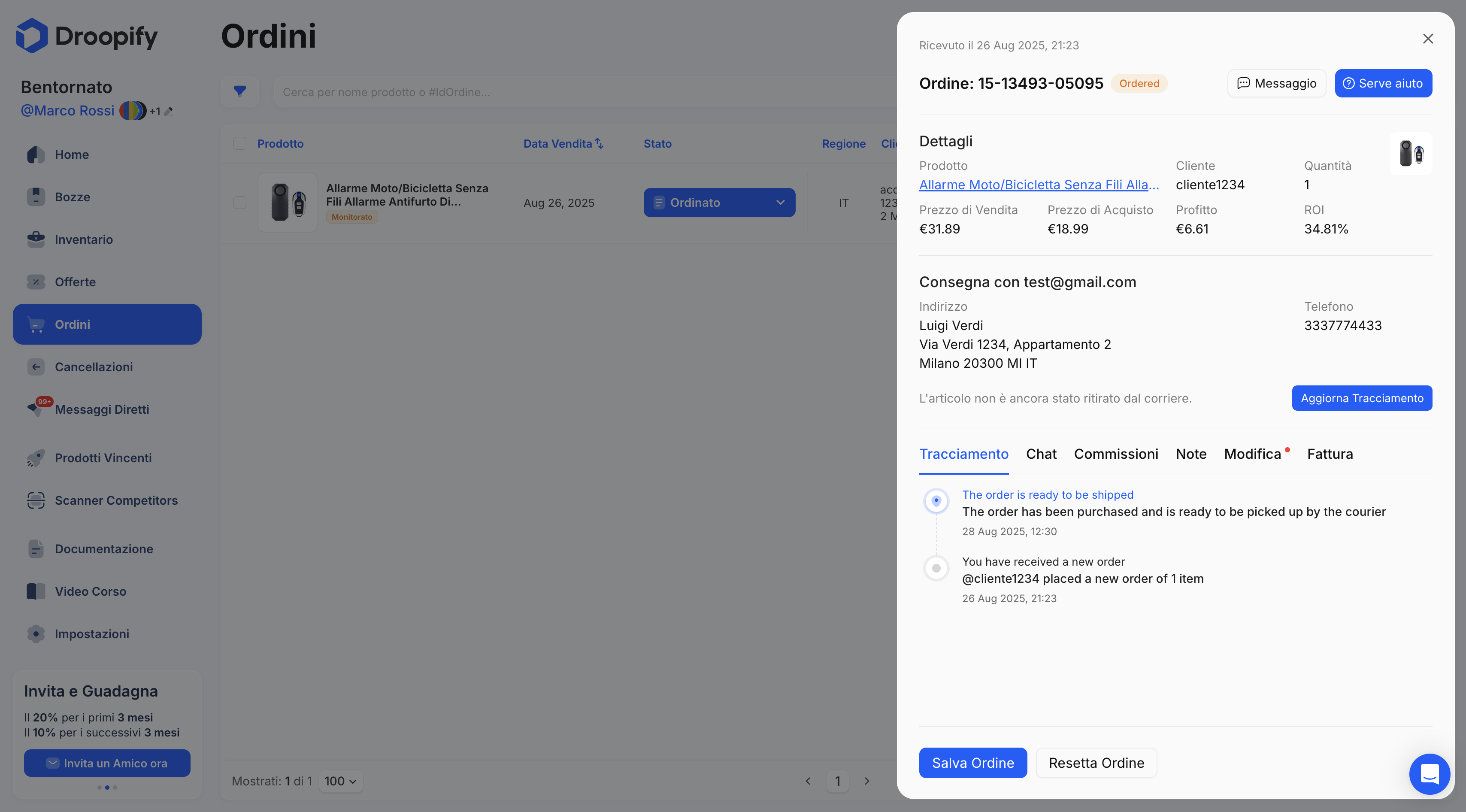
Task: Click the Aug 26, 2025 date cell
Action: tap(559, 203)
